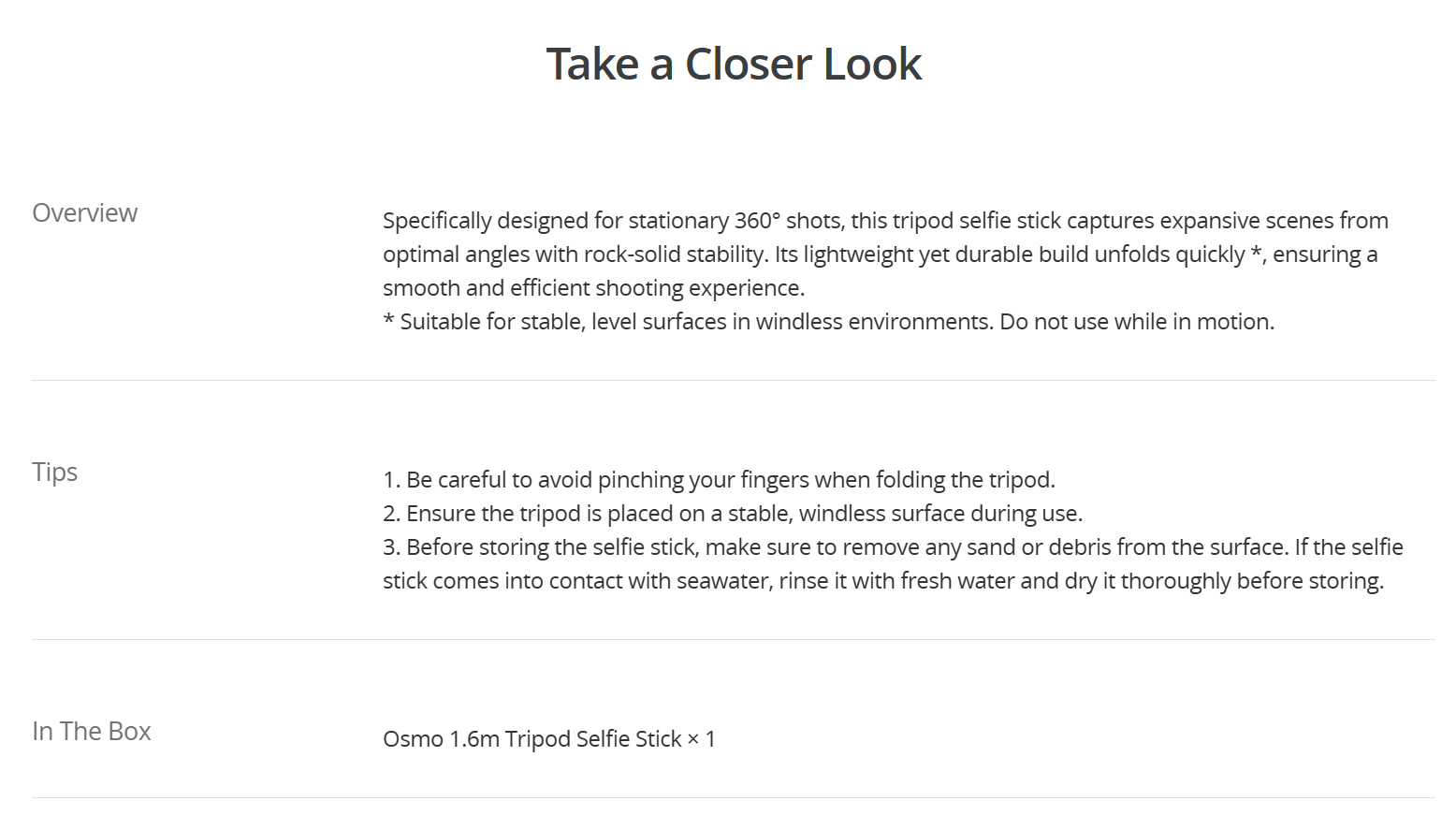
Task: Click the "× 1" quantity text
Action: tap(702, 739)
